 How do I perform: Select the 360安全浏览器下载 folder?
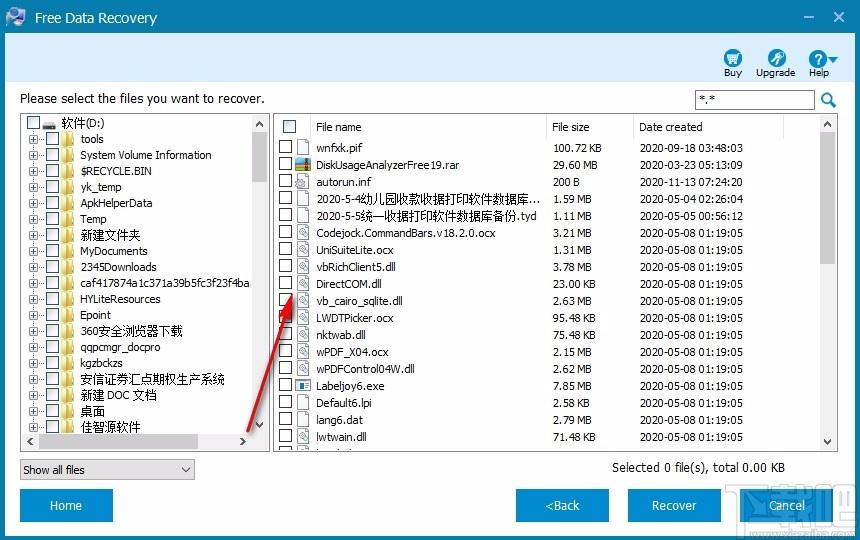(131, 331)
